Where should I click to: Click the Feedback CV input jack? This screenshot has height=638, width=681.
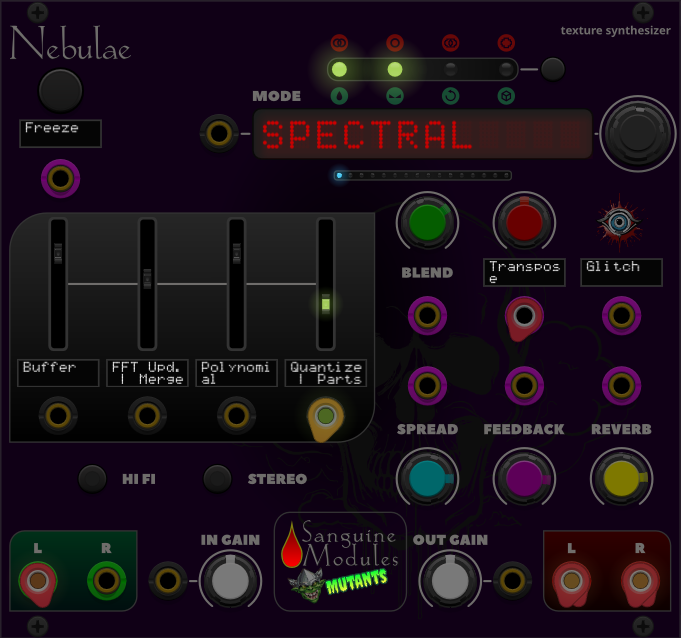(x=524, y=385)
